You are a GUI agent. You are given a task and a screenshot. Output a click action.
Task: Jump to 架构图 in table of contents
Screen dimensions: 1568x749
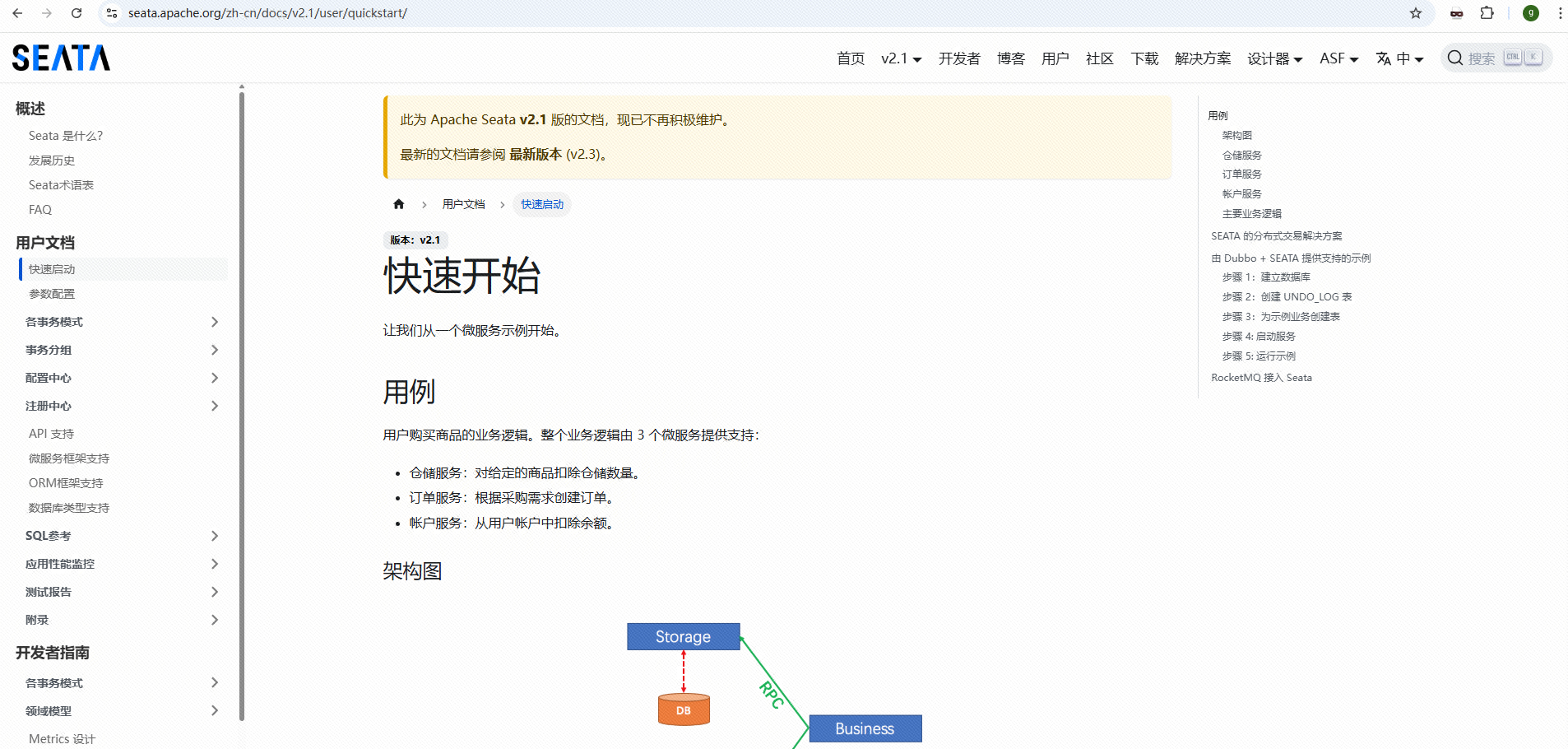point(1236,135)
